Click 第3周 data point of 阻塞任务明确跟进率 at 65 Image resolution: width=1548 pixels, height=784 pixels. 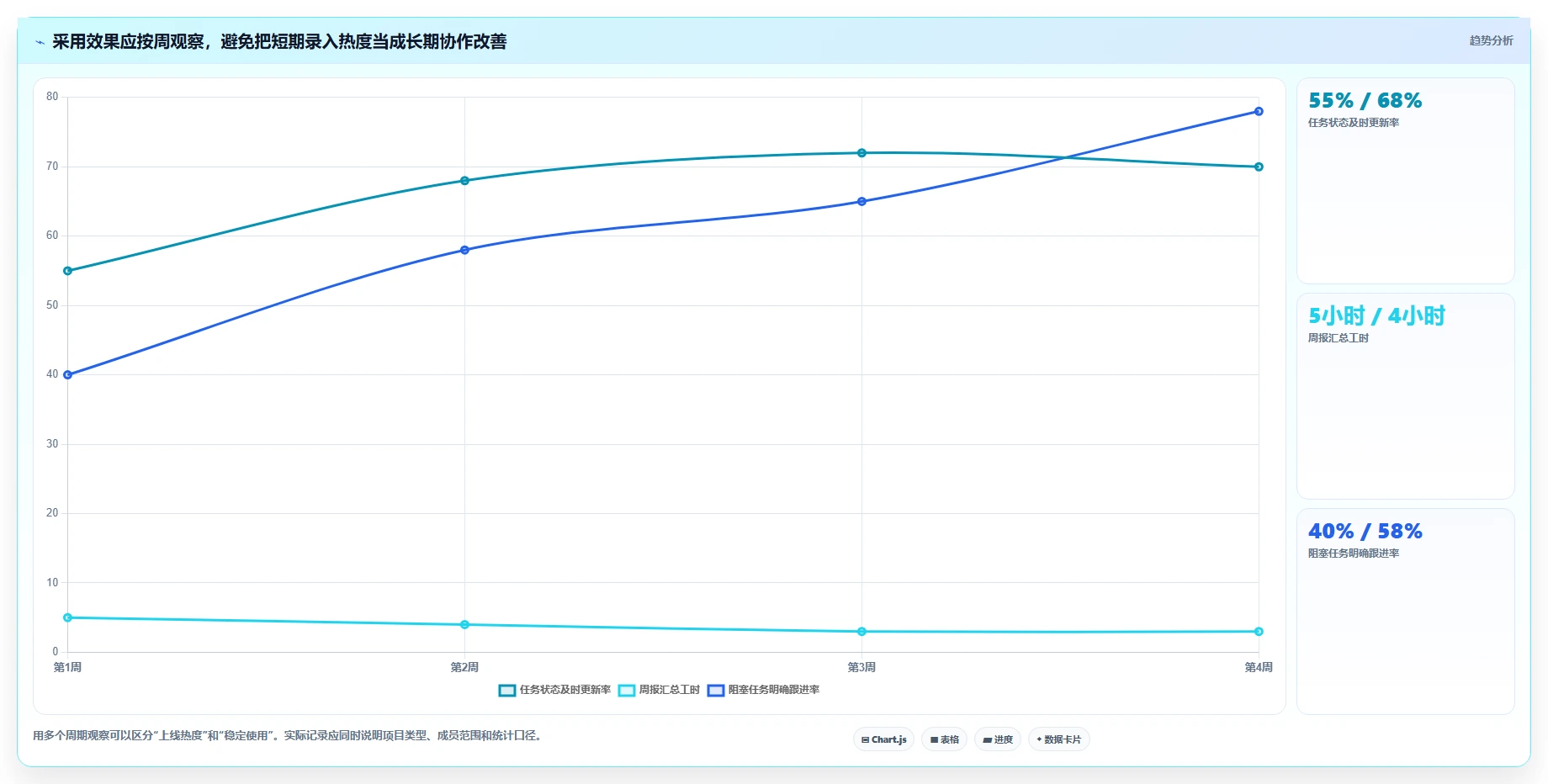(861, 202)
